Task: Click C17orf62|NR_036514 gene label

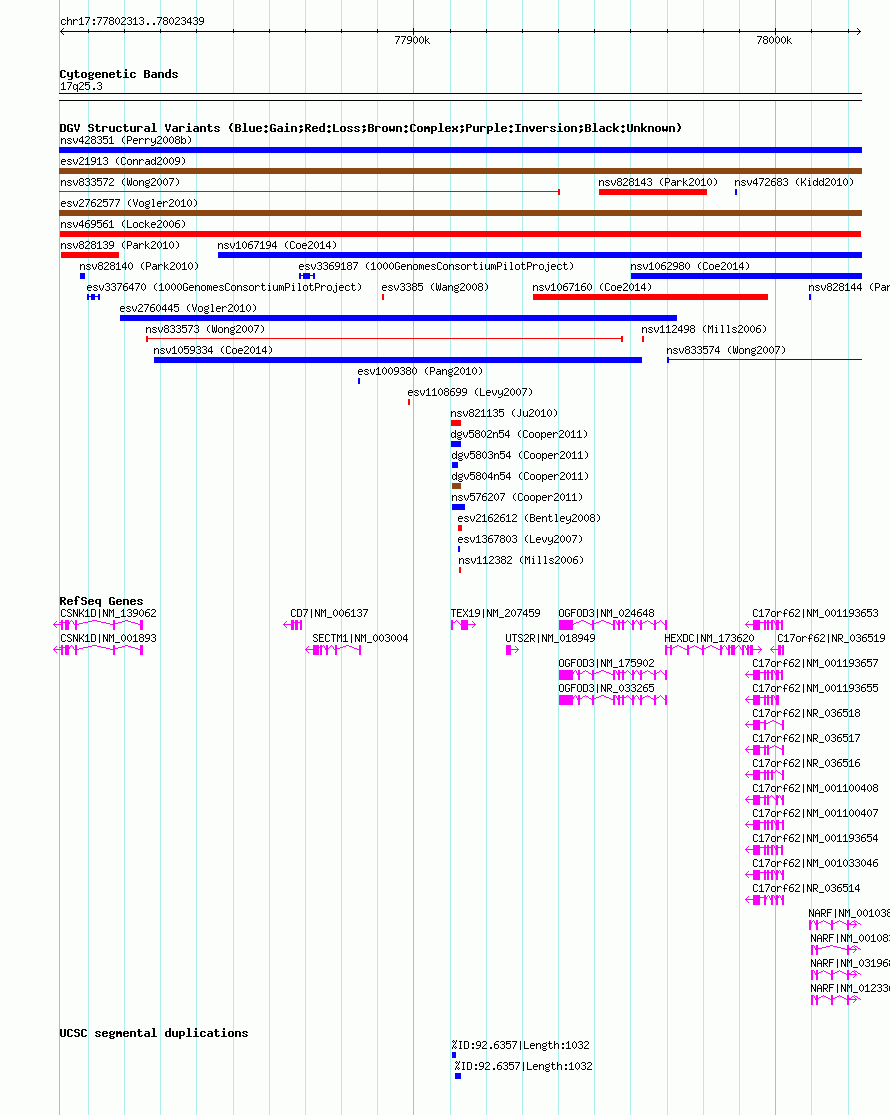Action: coord(806,888)
